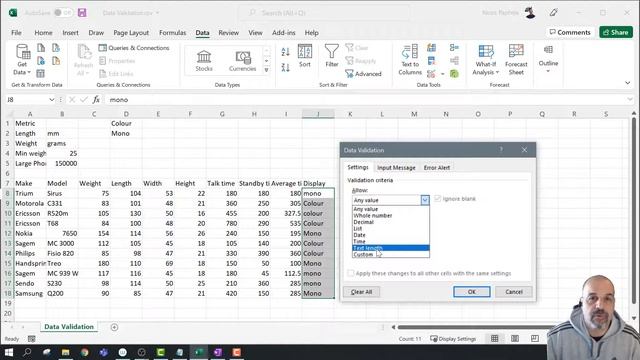Screen dimensions: 640x360
Task: Click the horizontal scrollbar
Action: click(x=473, y=327)
